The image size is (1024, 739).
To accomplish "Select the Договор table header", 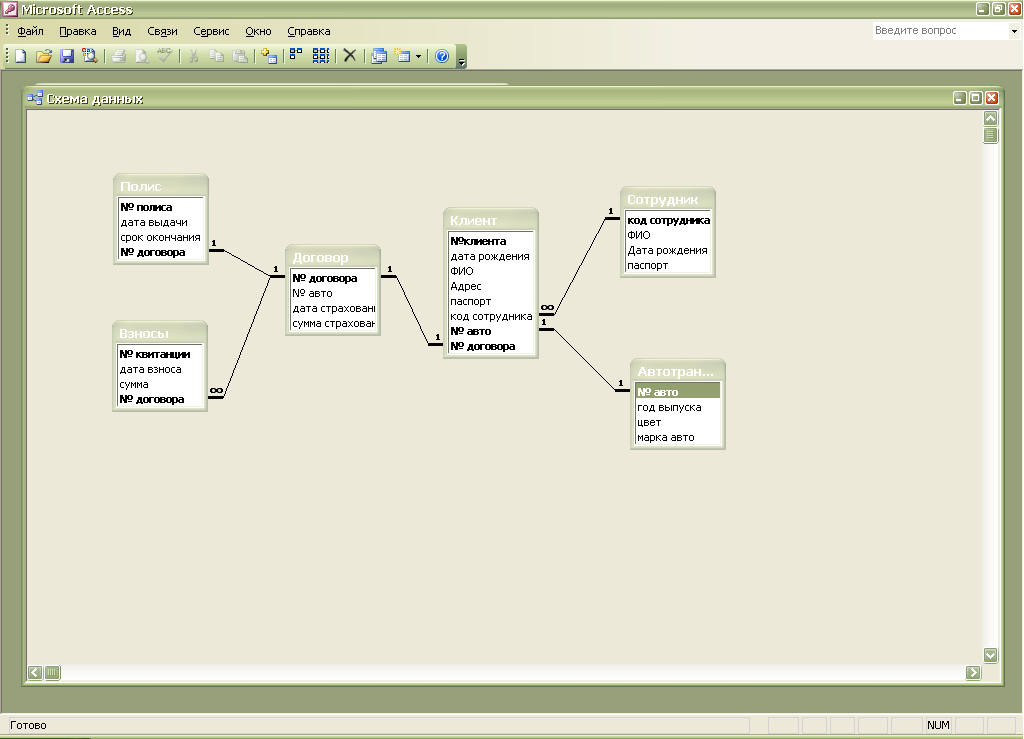I will [333, 257].
